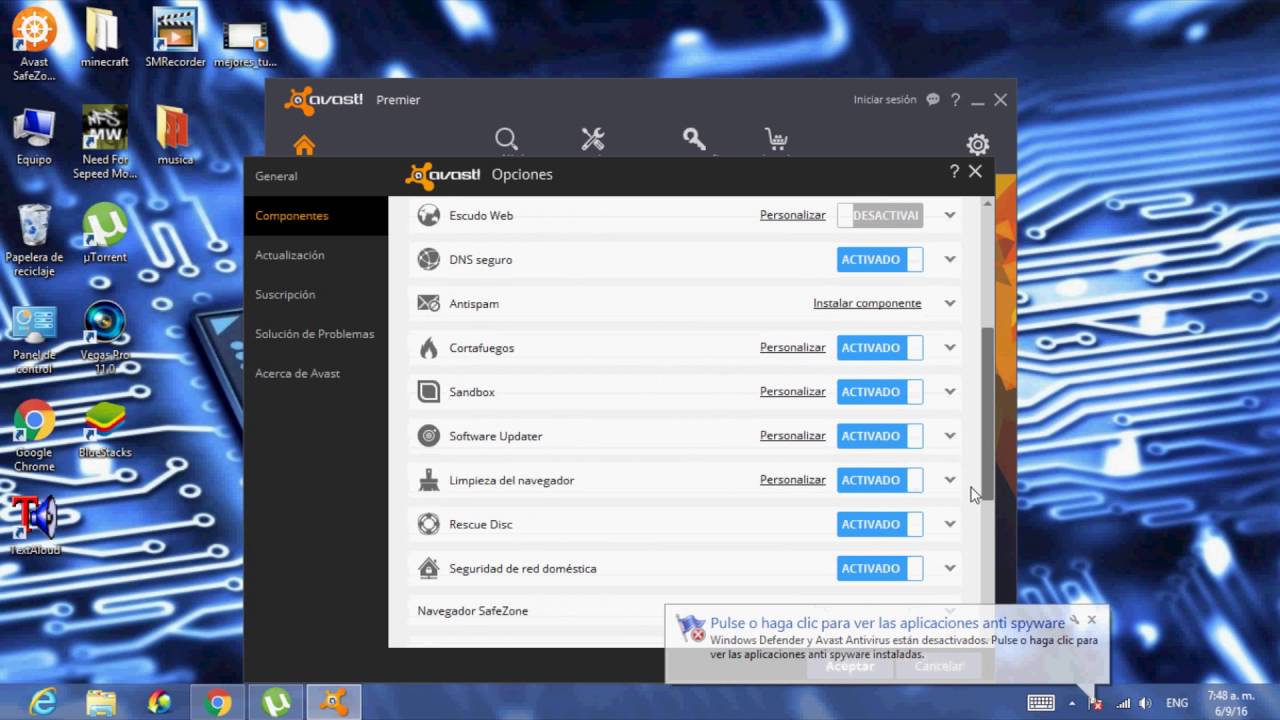Launch Google Chrome from desktop
The width and height of the screenshot is (1280, 720).
tap(34, 436)
